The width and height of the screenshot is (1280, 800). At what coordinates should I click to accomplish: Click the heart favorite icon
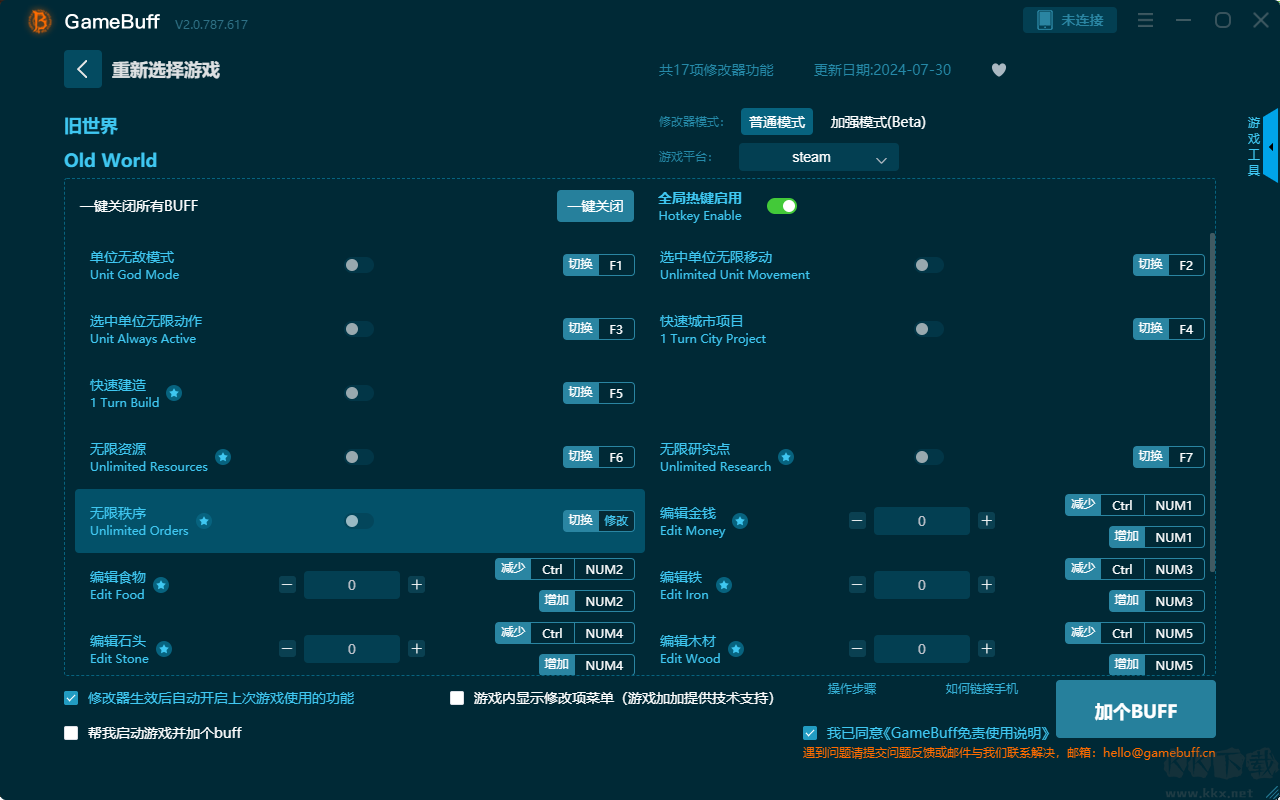(999, 70)
